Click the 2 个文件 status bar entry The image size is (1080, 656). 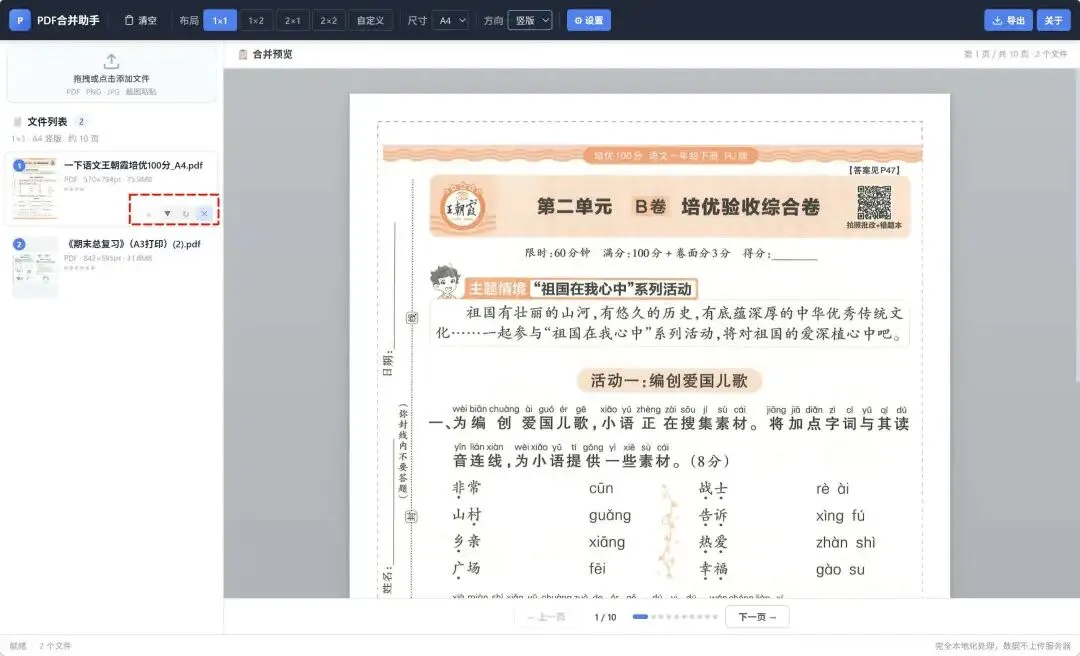click(x=55, y=646)
